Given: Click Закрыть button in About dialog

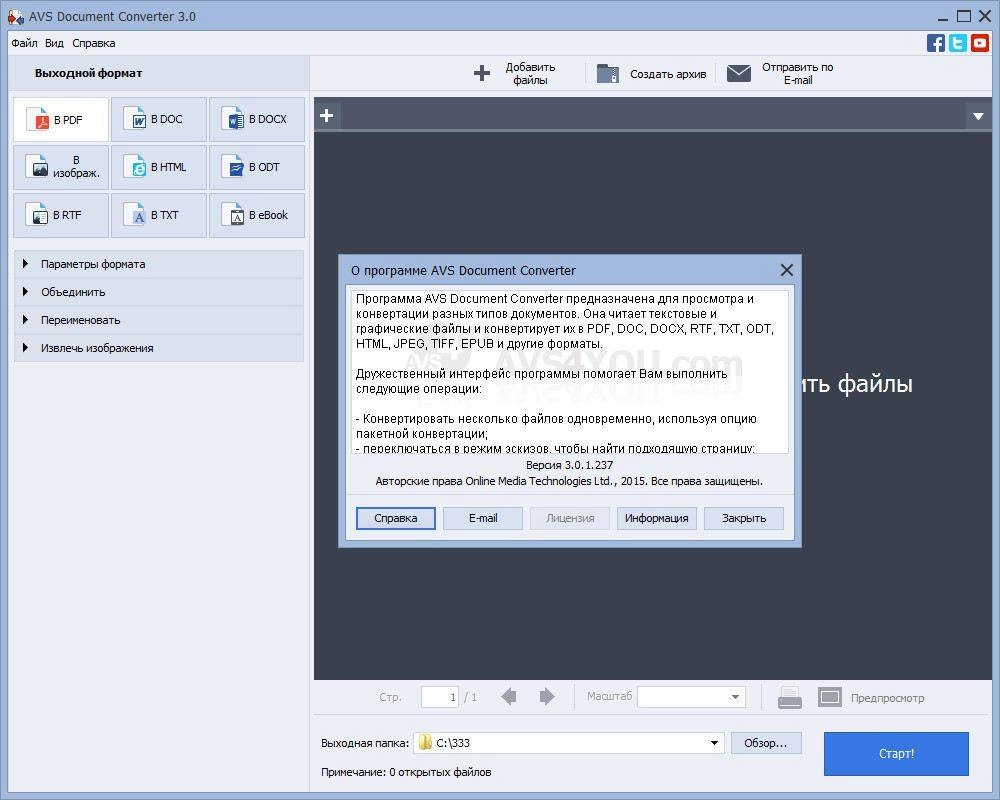Looking at the screenshot, I should 744,518.
